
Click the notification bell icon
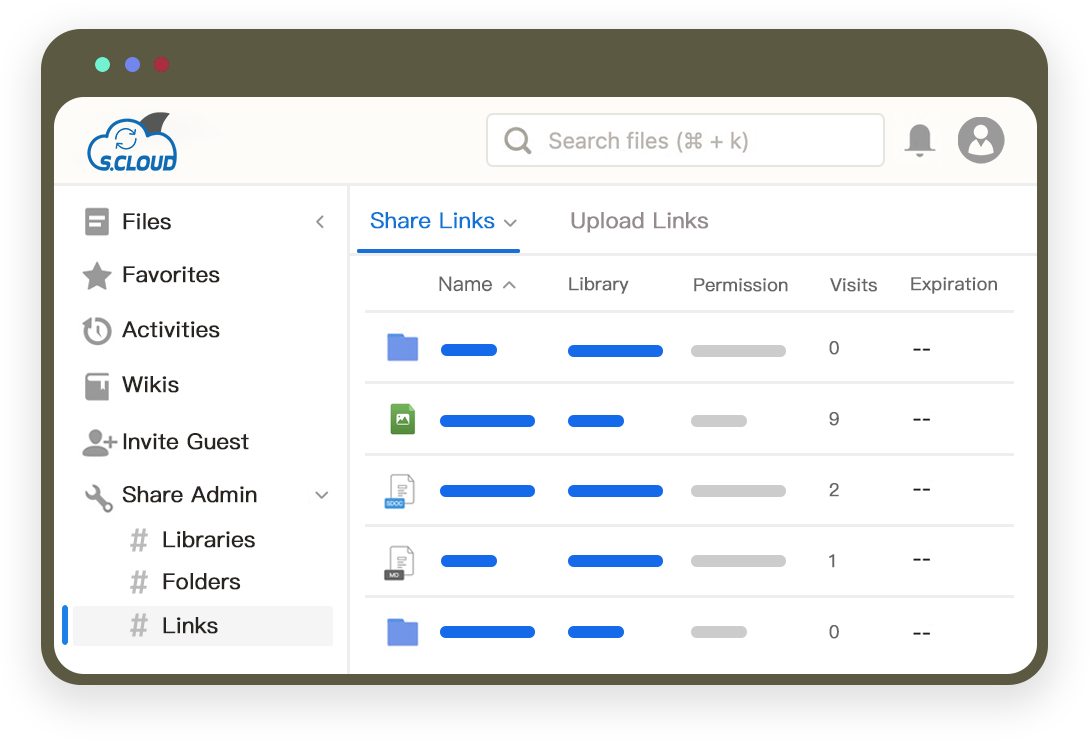click(919, 140)
